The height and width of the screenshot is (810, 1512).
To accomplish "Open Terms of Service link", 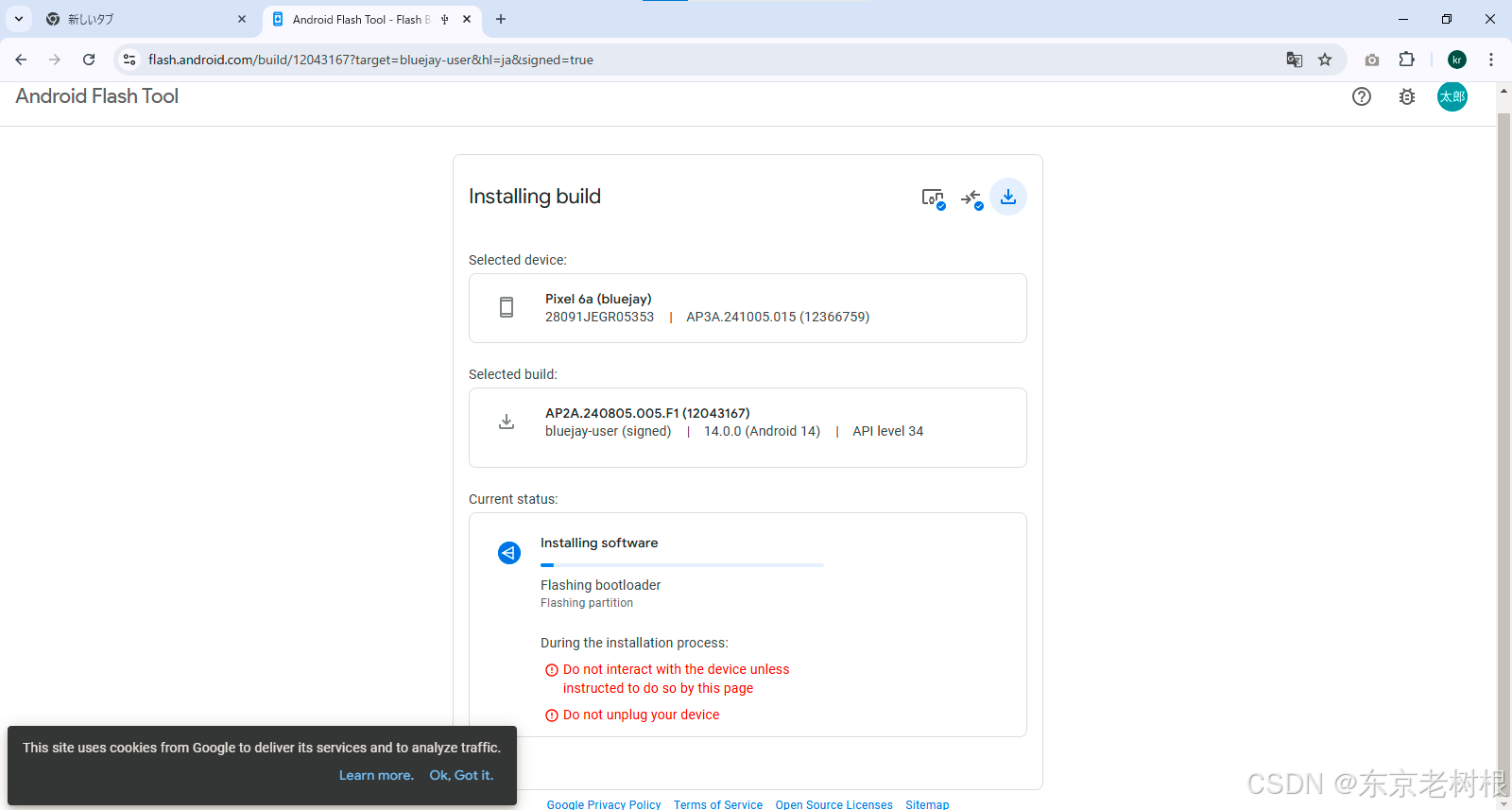I will click(718, 804).
